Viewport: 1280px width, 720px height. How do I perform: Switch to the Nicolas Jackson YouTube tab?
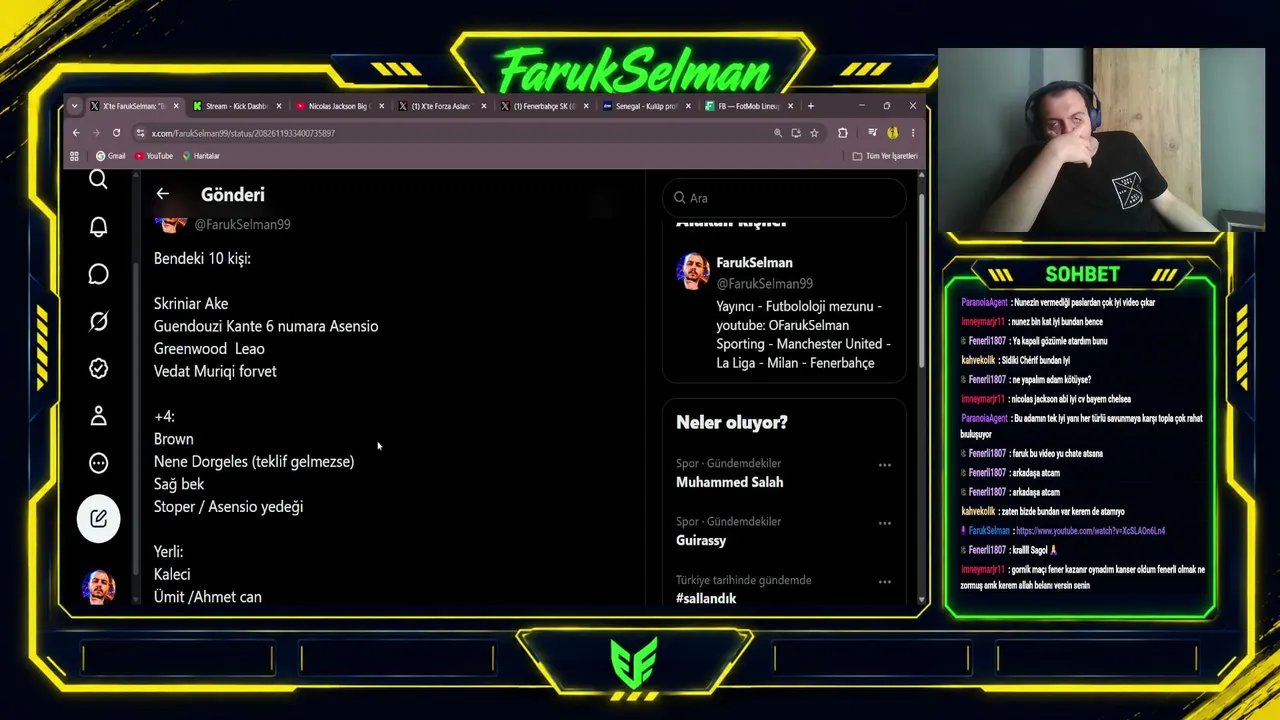(x=339, y=106)
